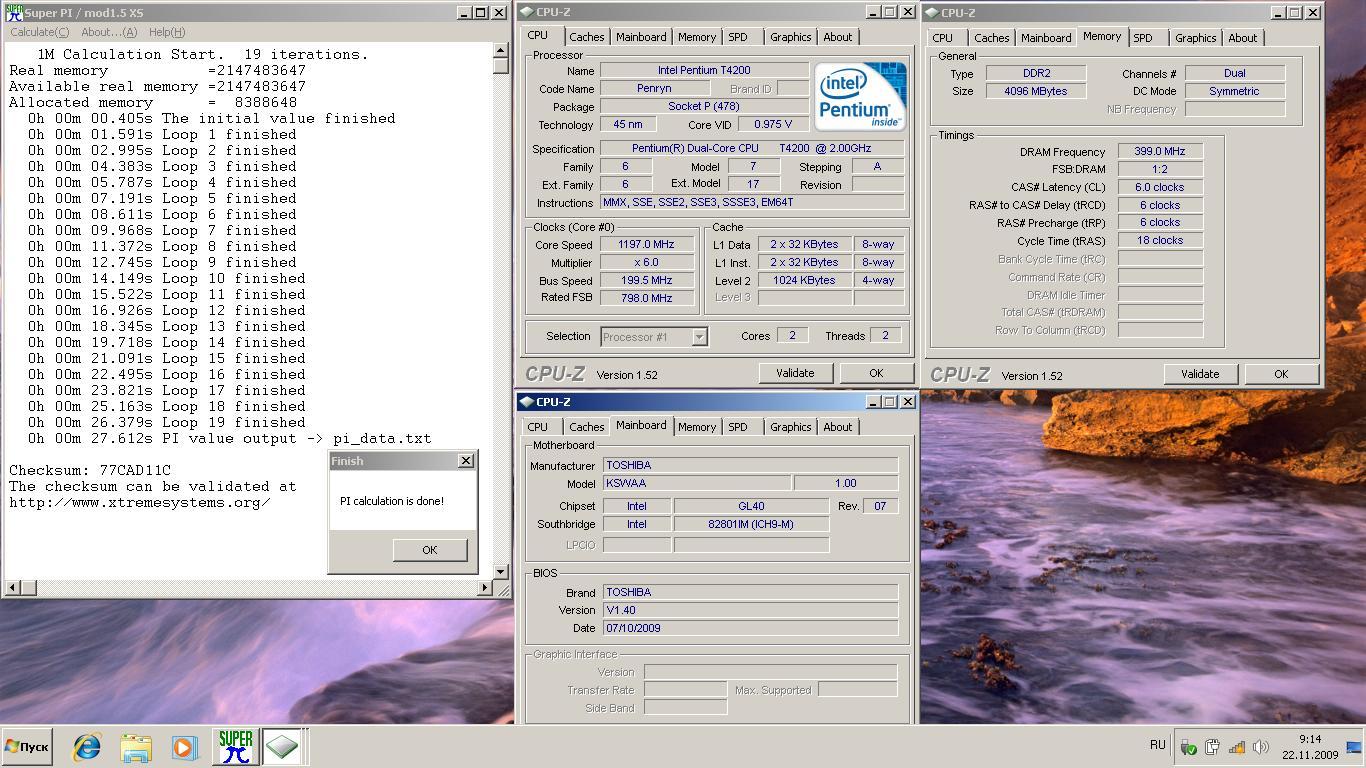Click the Intel Pentium T4200 name field

coord(704,70)
